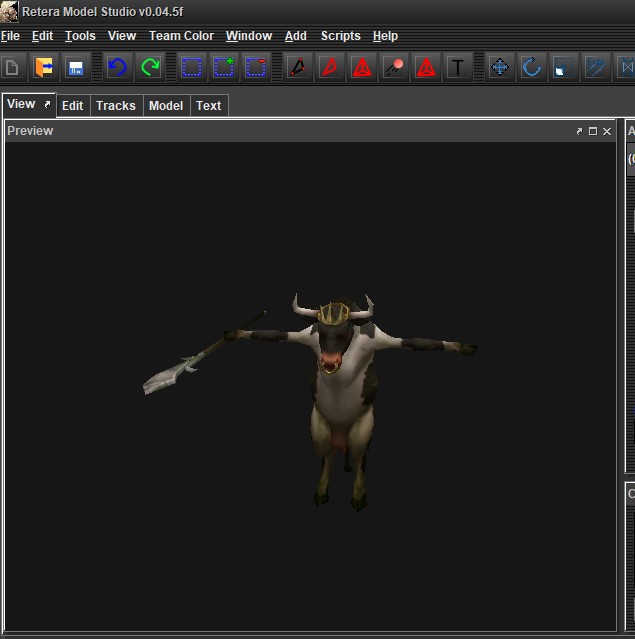Switch to the Tracks tab
The width and height of the screenshot is (635, 639).
coord(116,106)
